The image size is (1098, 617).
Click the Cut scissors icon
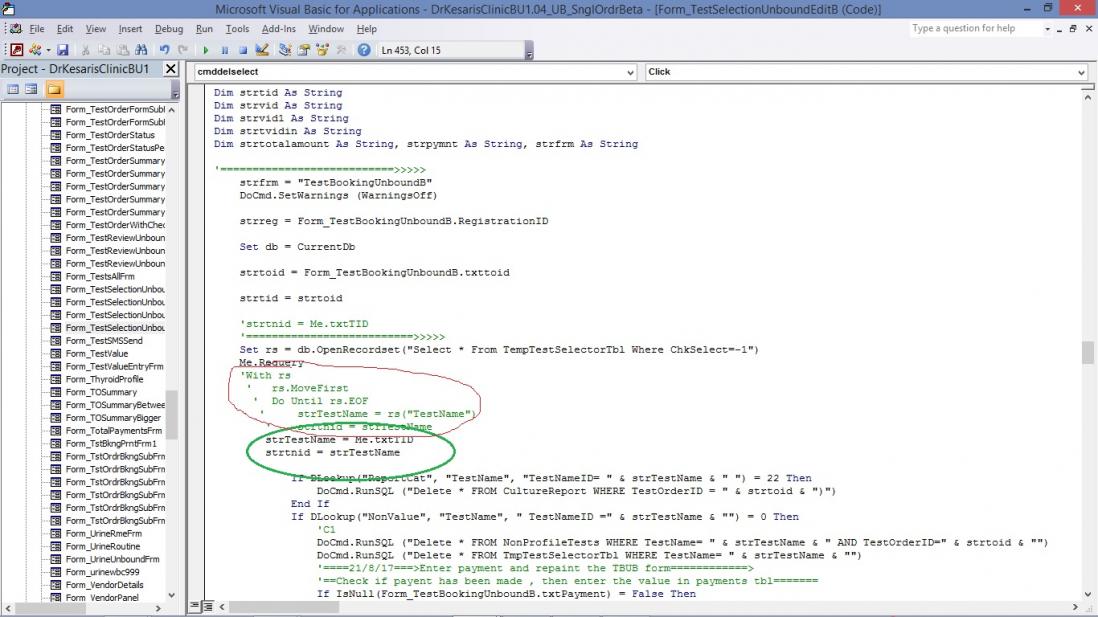click(85, 50)
